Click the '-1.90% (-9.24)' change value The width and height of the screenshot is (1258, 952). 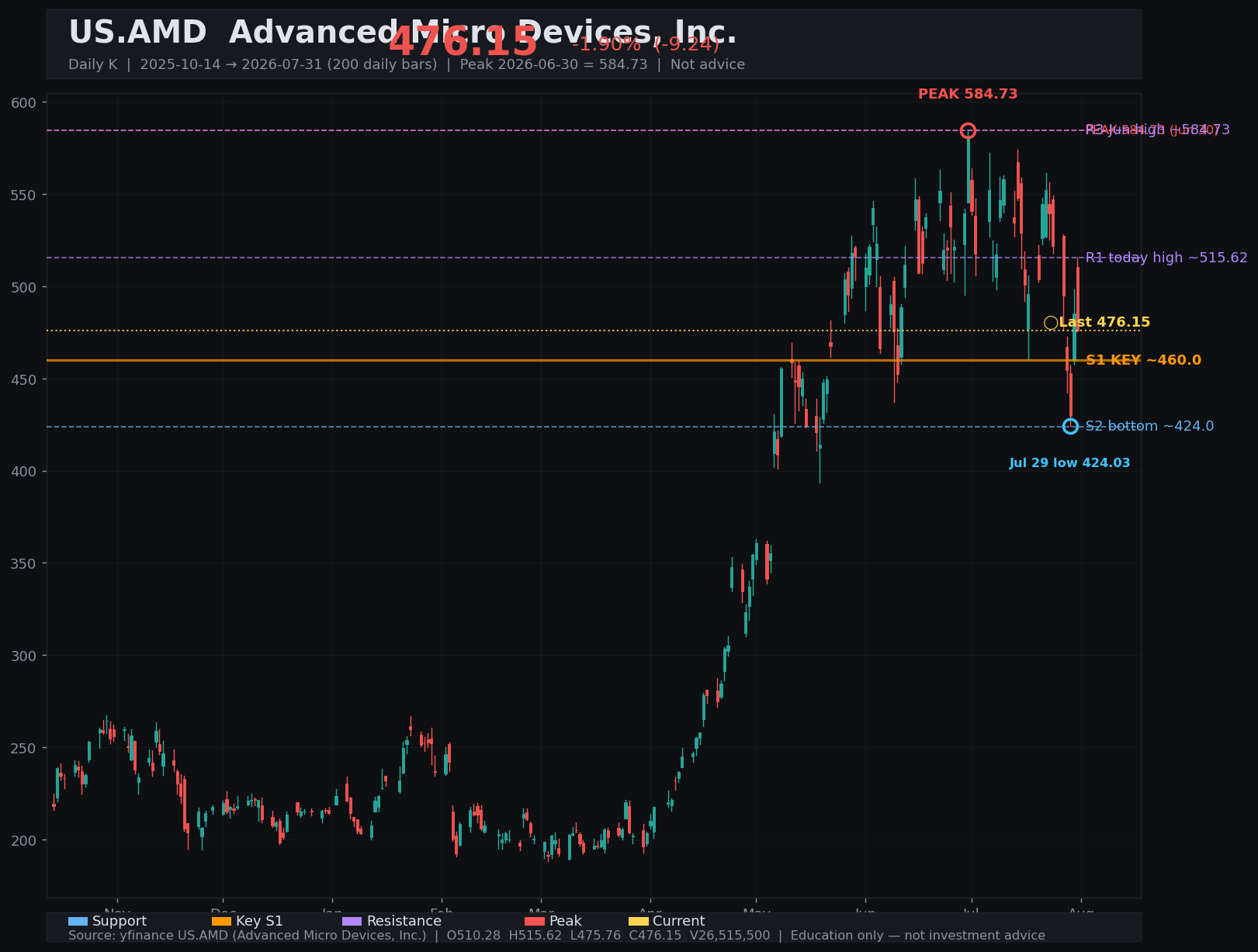click(x=646, y=44)
